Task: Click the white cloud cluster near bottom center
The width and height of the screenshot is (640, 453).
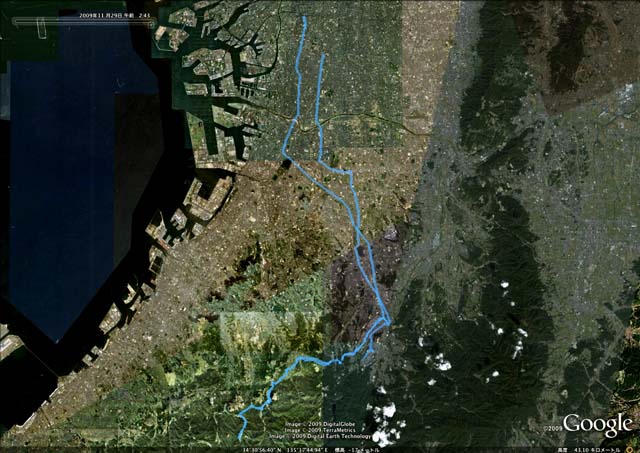Action: (x=384, y=422)
